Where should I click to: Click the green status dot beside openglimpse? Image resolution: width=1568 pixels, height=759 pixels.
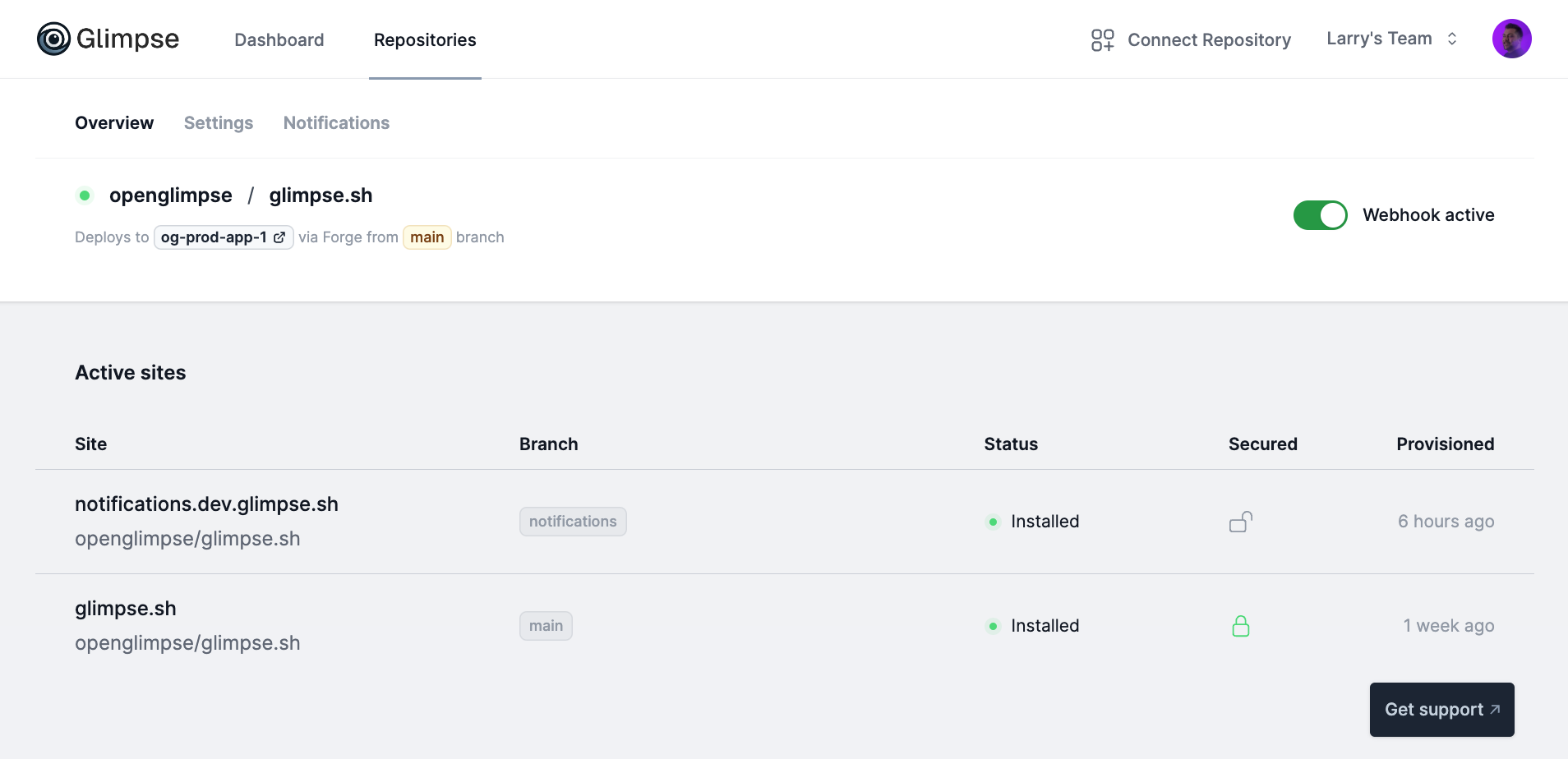tap(85, 195)
